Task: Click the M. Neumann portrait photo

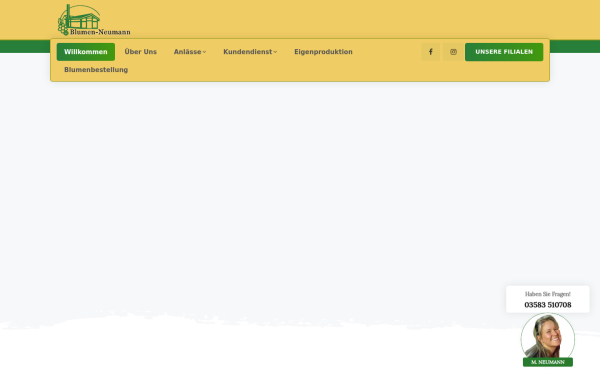Action: coord(548,336)
